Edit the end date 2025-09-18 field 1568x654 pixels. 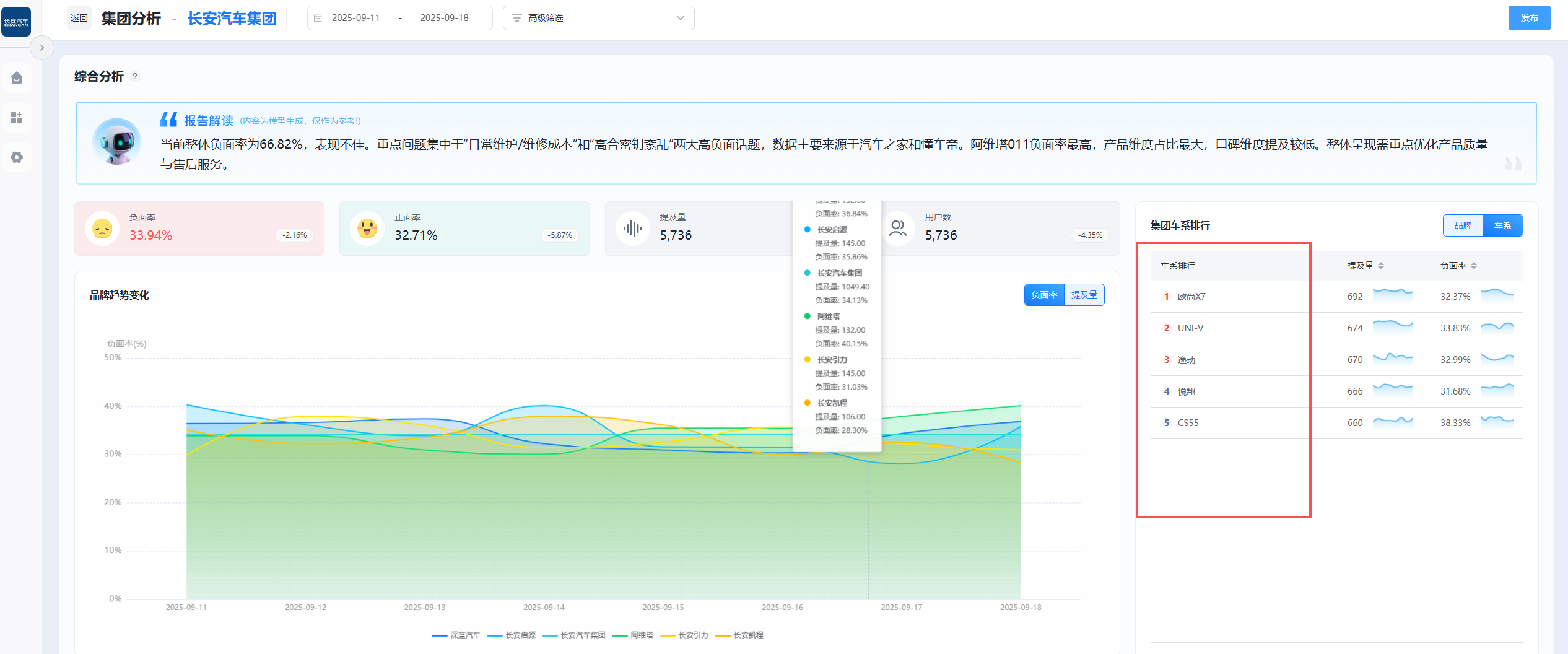click(445, 18)
